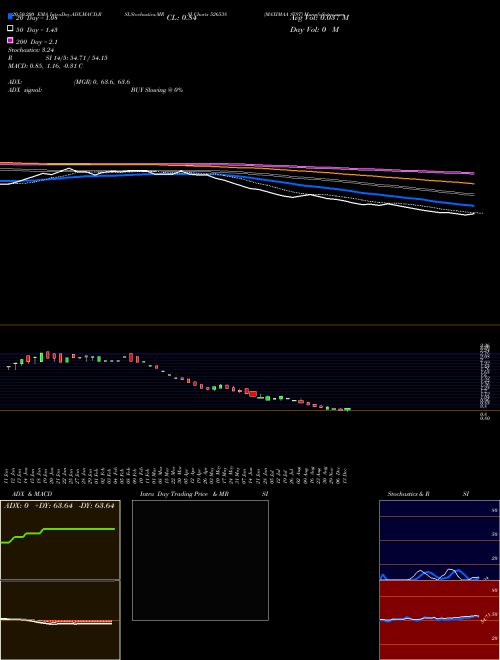Click the white 50 Day legend swatch
Screen dimensions: 500x660
(10, 28)
